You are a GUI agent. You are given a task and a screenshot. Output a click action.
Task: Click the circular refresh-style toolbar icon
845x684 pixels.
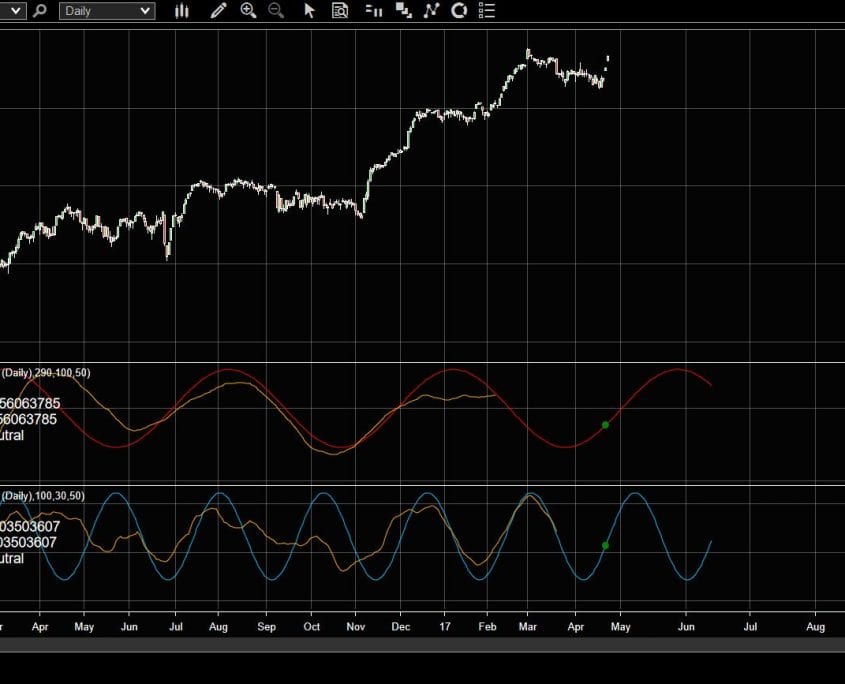(459, 11)
